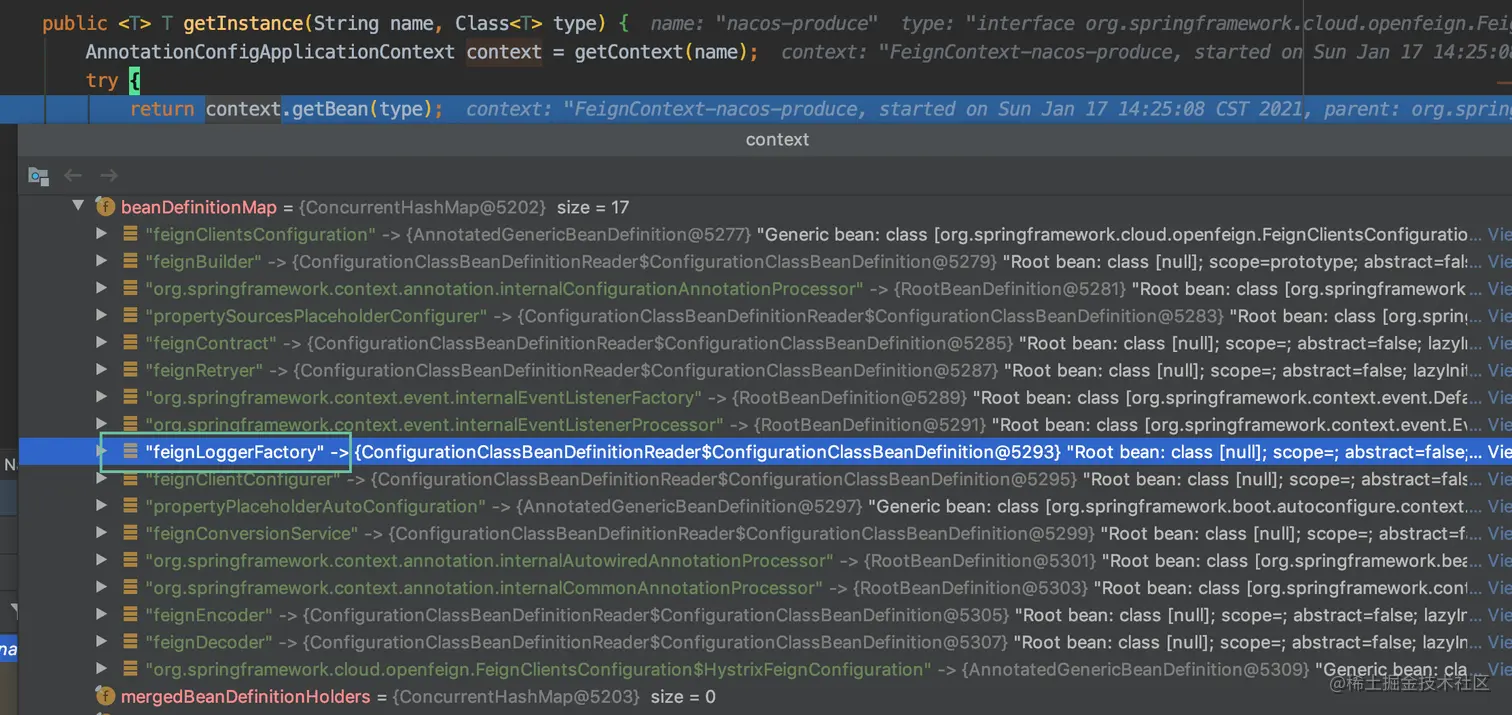Open the View link on the feignClientsConfiguration row

click(1499, 234)
